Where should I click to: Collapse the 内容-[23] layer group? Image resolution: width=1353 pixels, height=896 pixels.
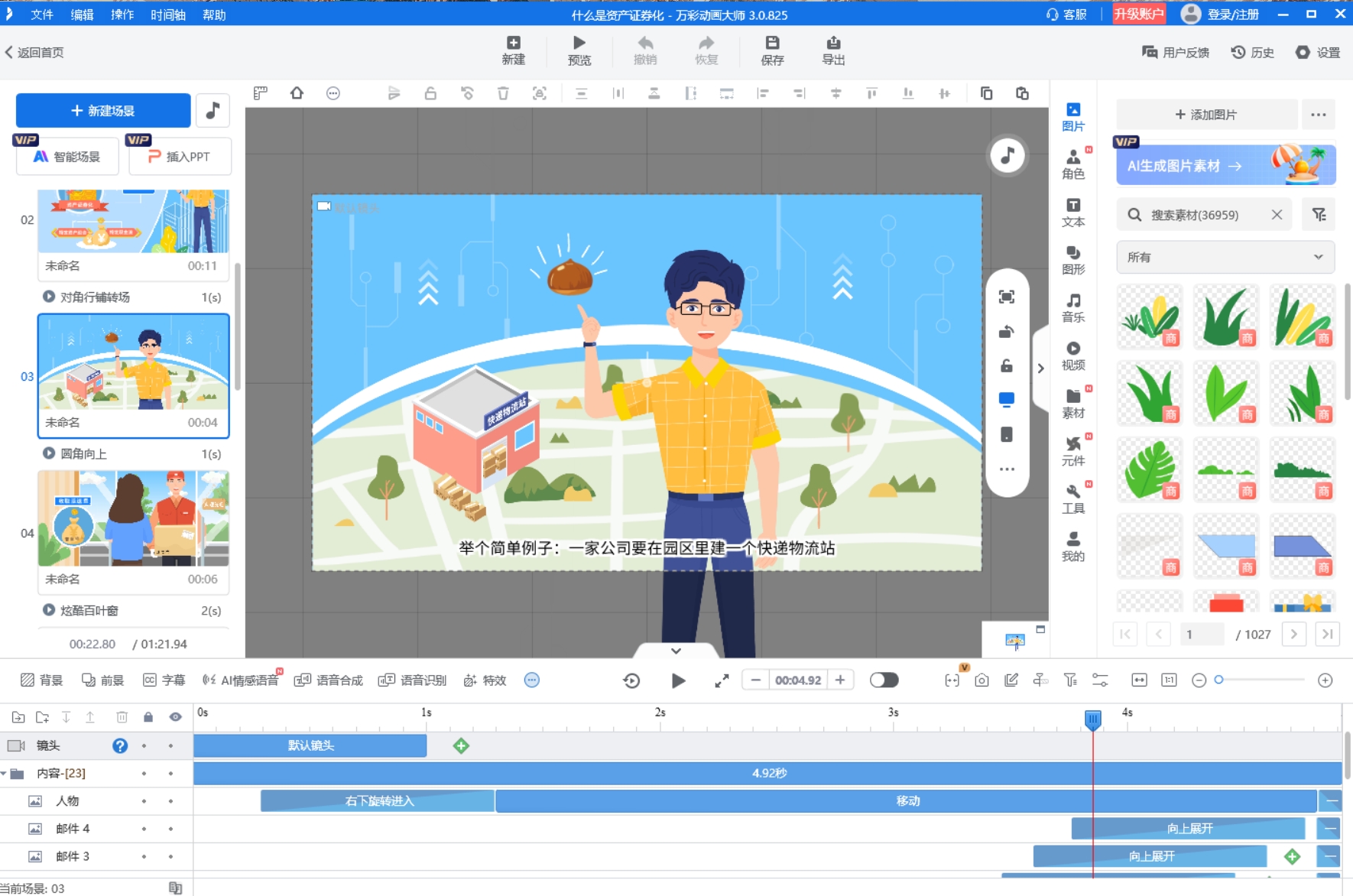tap(5, 774)
